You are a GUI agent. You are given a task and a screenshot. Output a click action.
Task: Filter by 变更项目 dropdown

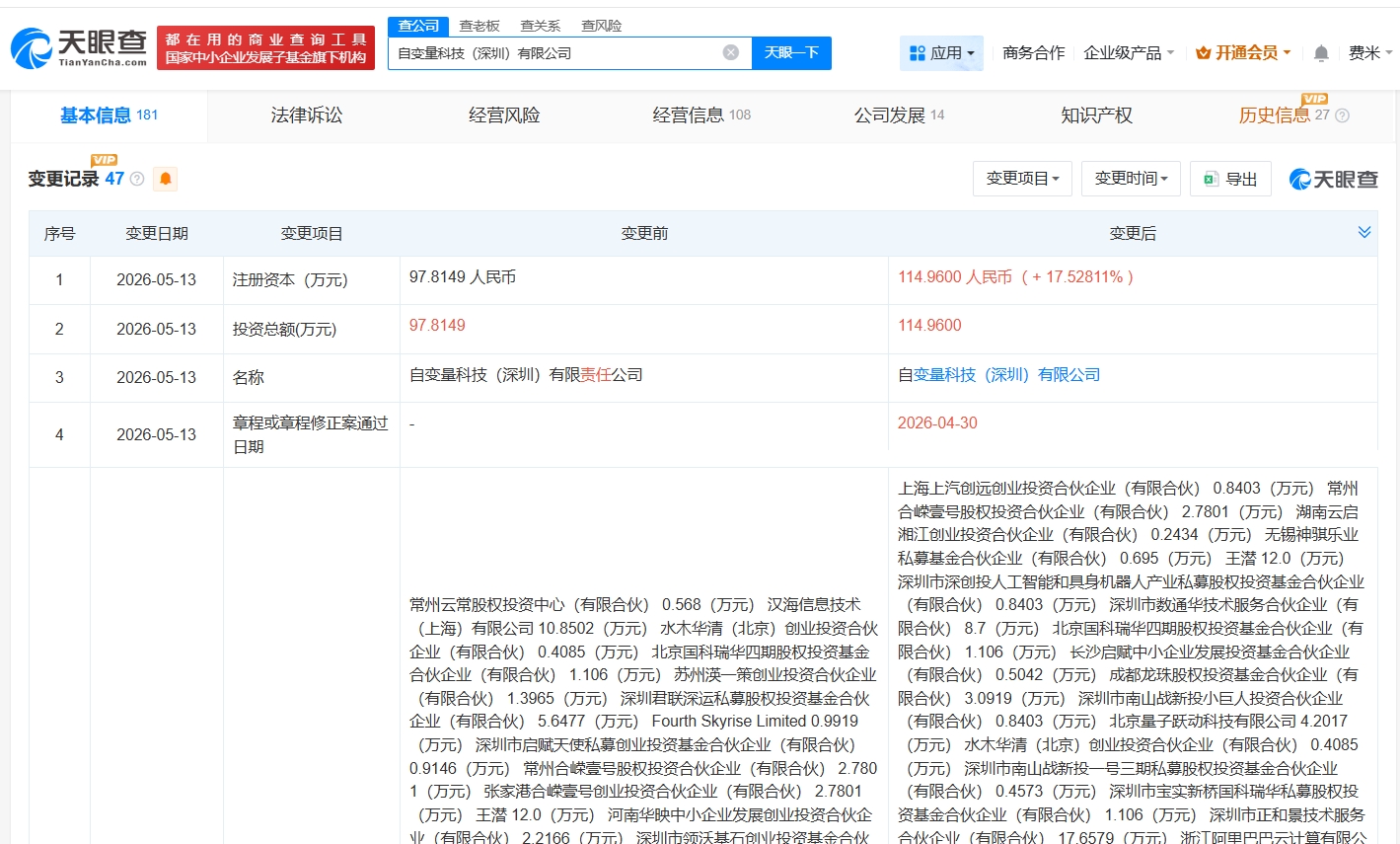click(1022, 179)
